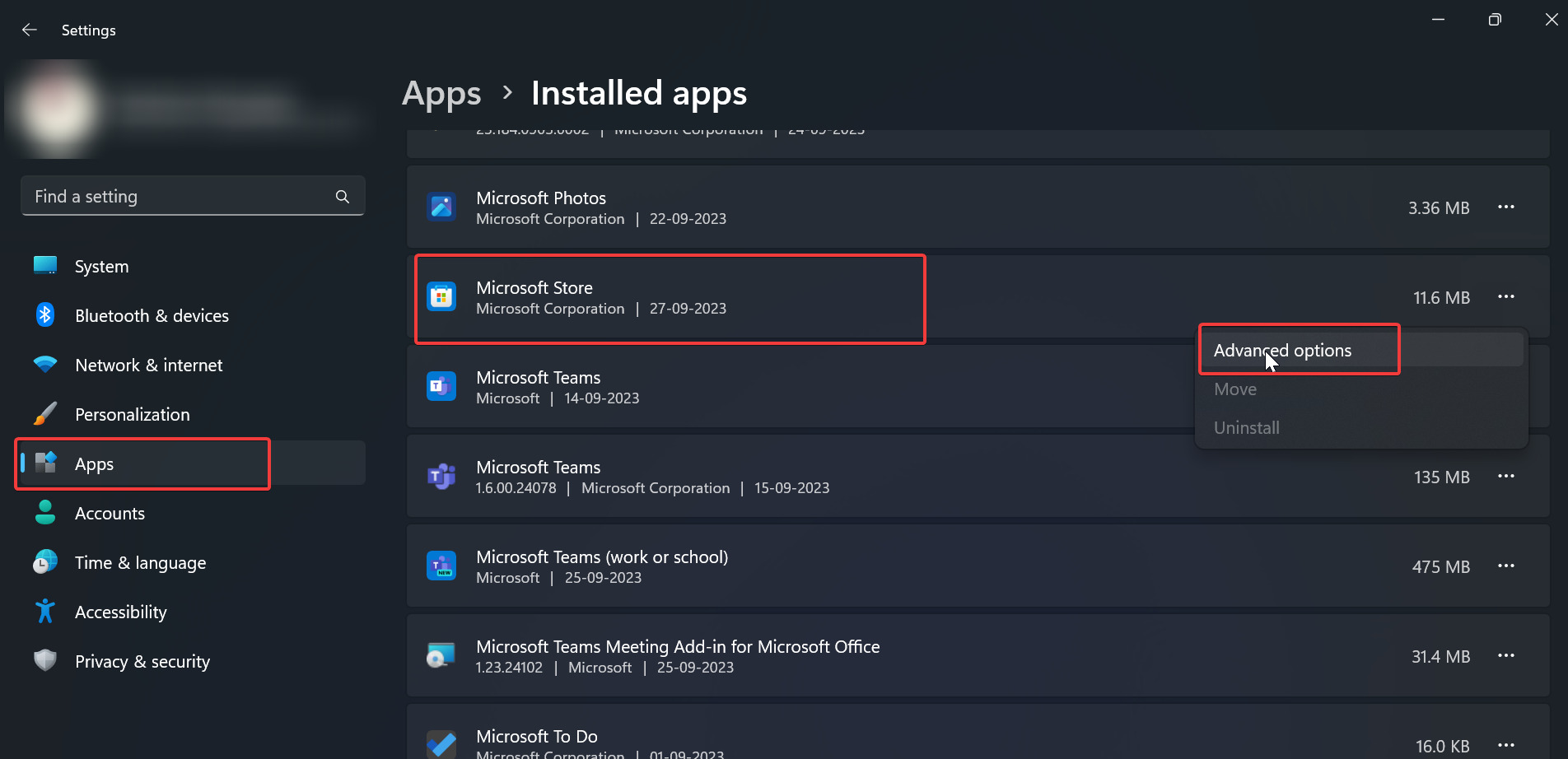This screenshot has height=759, width=1568.
Task: Click the blurred profile picture
Action: pyautogui.click(x=58, y=109)
